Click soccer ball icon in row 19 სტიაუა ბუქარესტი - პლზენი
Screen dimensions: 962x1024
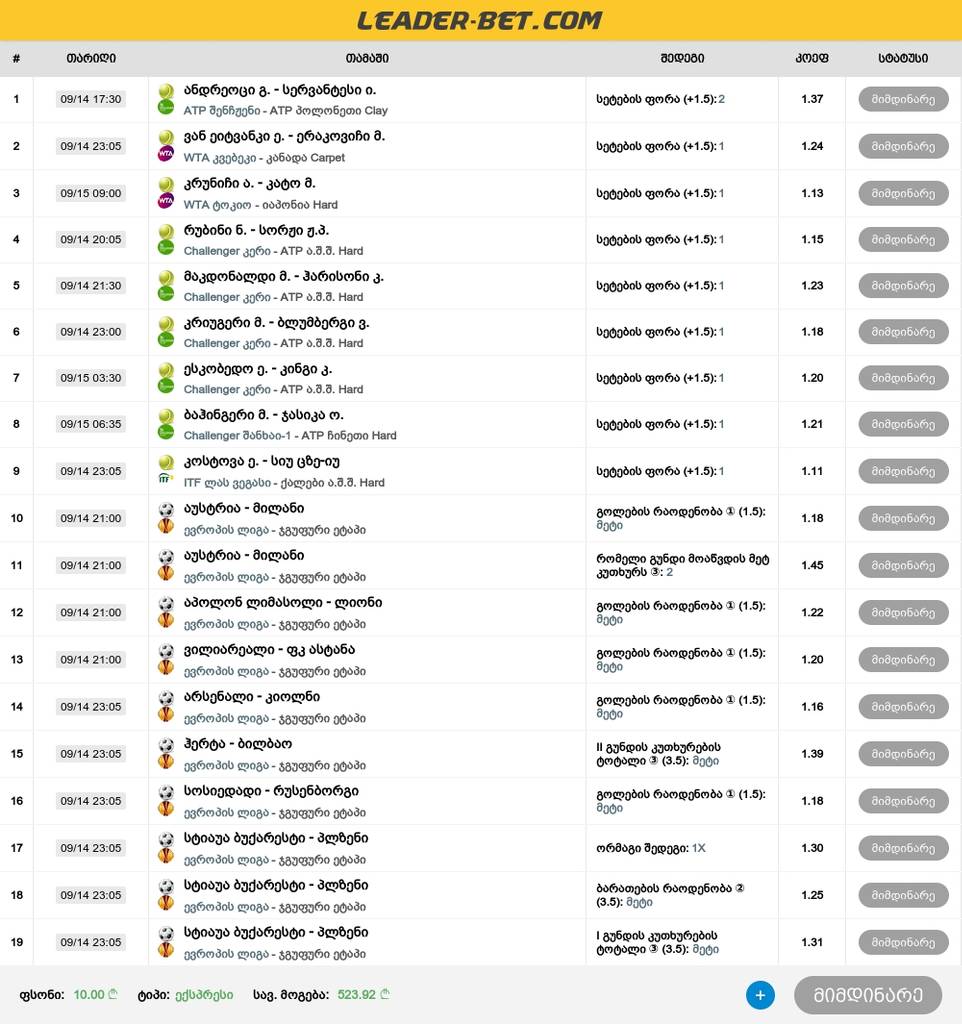click(166, 933)
